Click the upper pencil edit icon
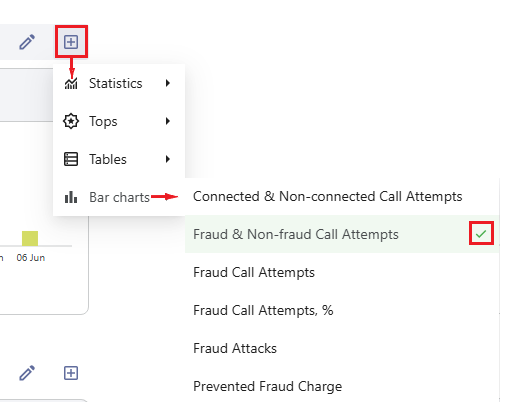The height and width of the screenshot is (402, 508). 27,42
